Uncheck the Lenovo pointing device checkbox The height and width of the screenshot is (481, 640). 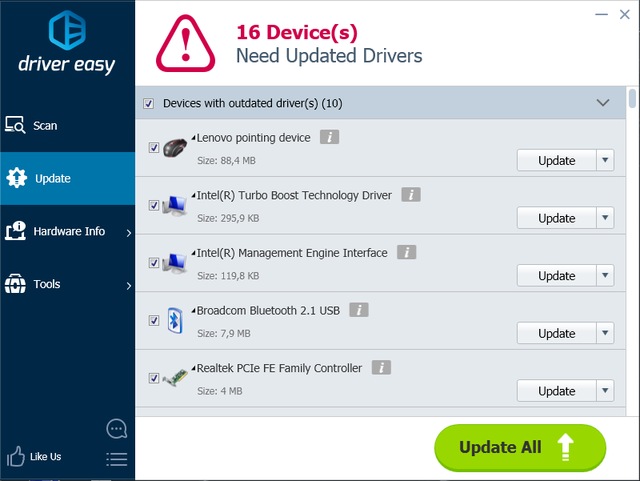[154, 148]
